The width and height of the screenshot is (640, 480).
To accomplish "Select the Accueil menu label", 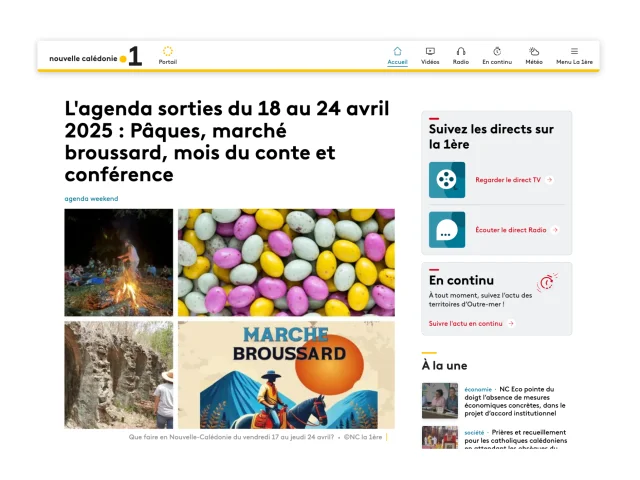I will tap(397, 62).
